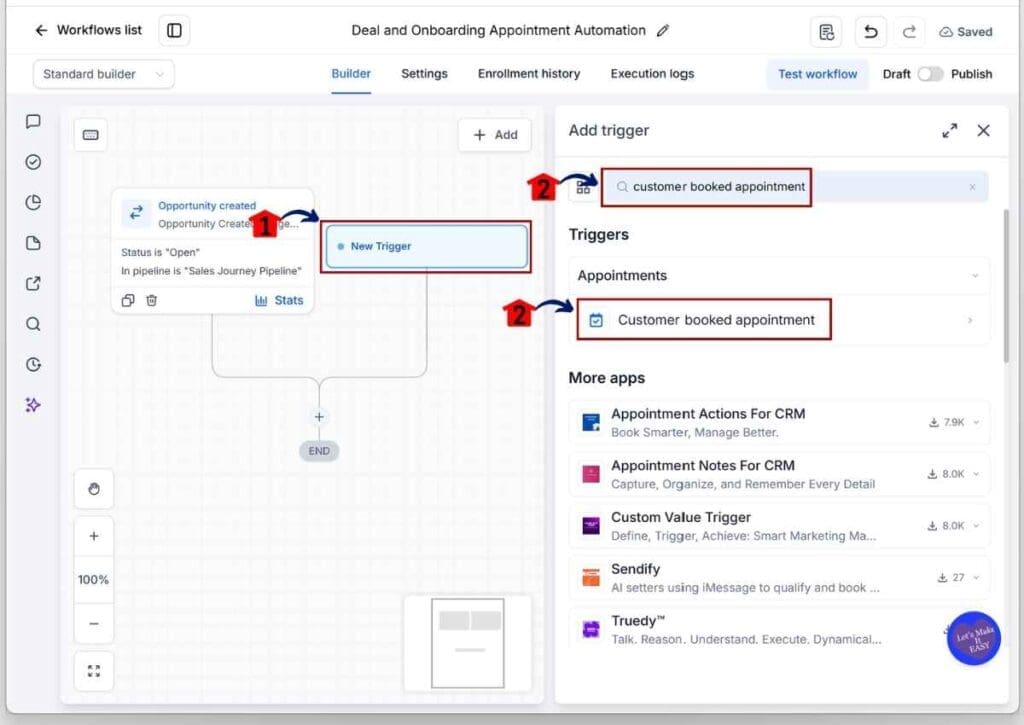Go back to Workflows list

[88, 30]
